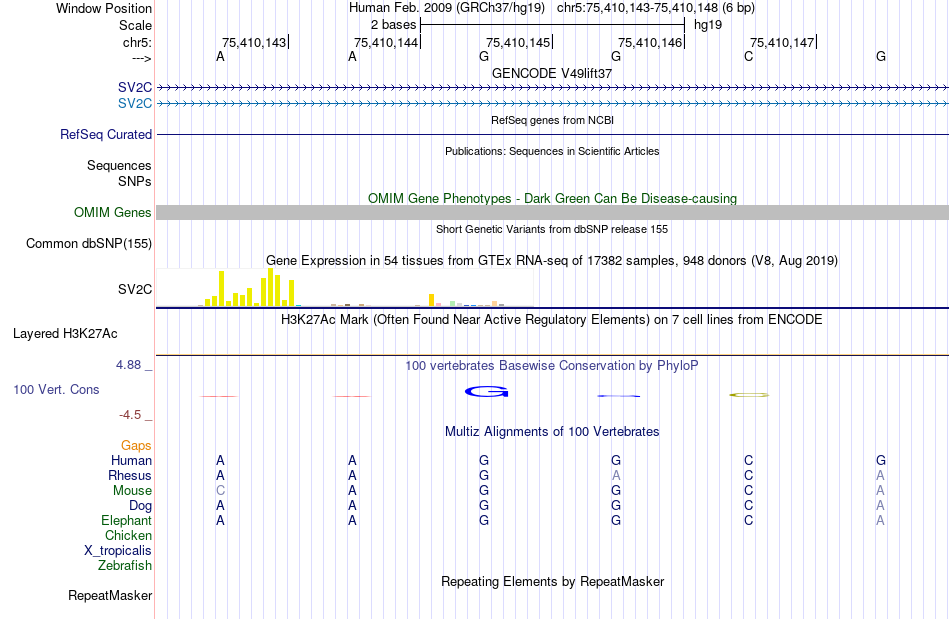Click the Sequences track label

tap(119, 165)
